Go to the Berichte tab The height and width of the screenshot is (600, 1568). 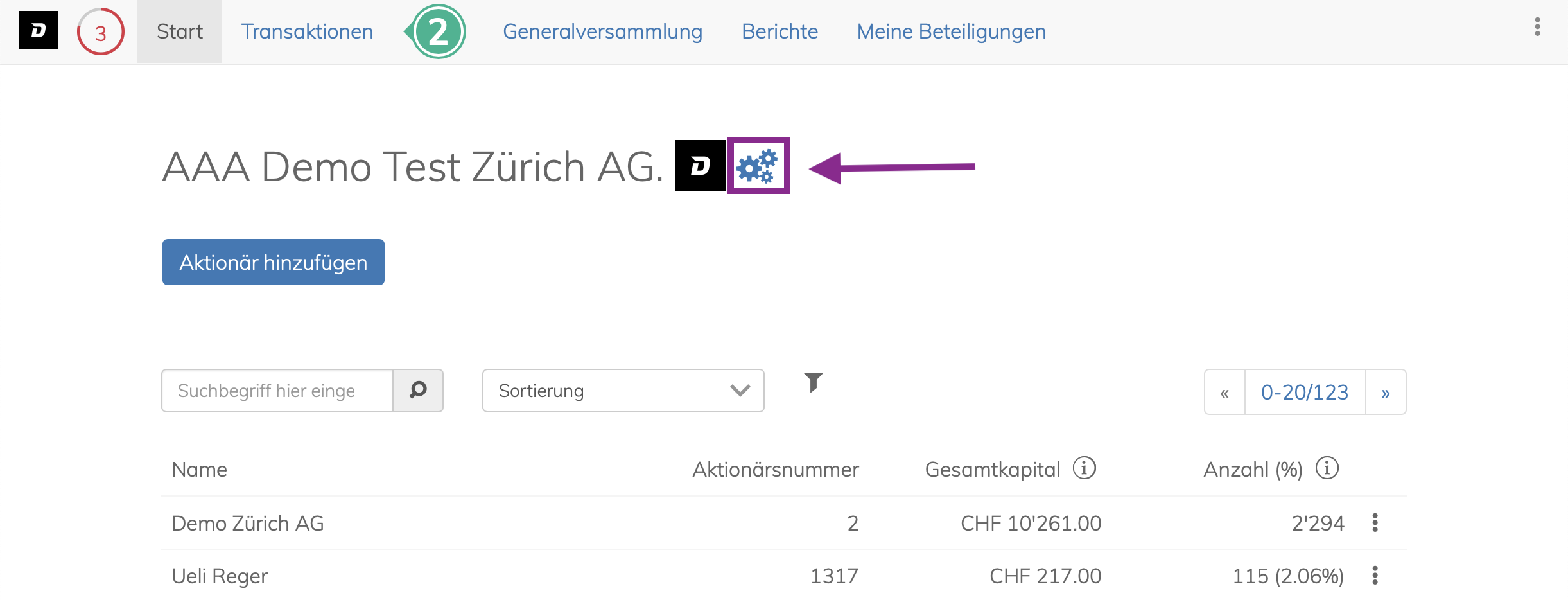780,31
